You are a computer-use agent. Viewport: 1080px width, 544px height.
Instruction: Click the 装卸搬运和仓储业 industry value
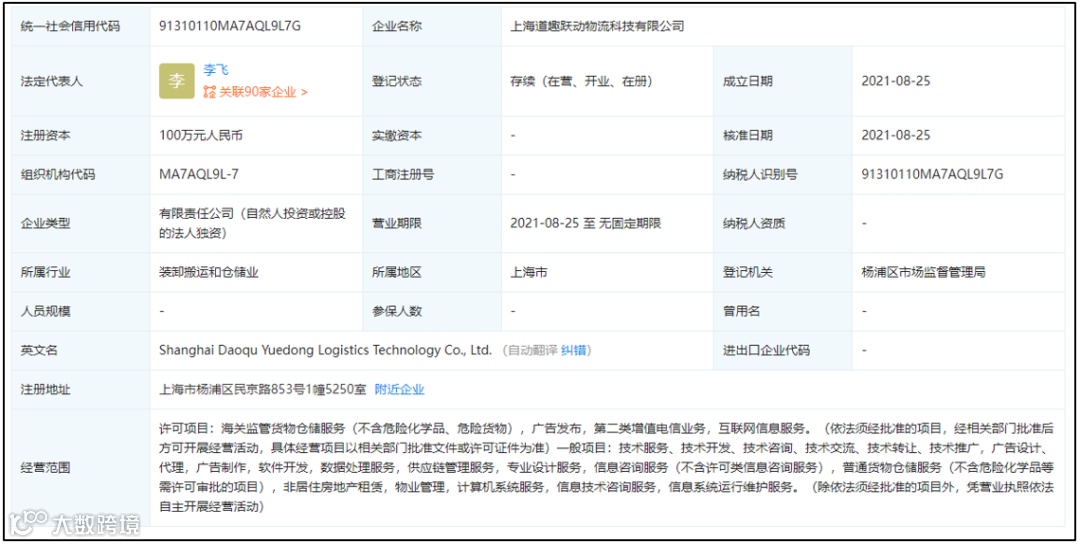[209, 273]
